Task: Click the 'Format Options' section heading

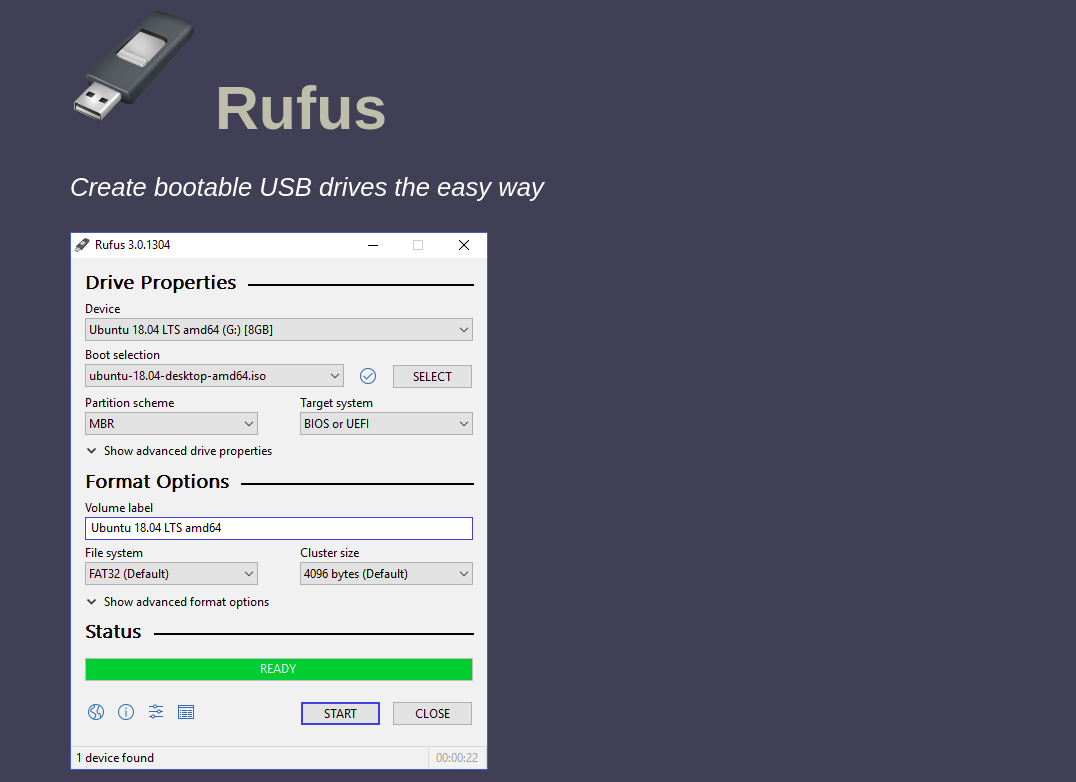Action: coord(157,482)
